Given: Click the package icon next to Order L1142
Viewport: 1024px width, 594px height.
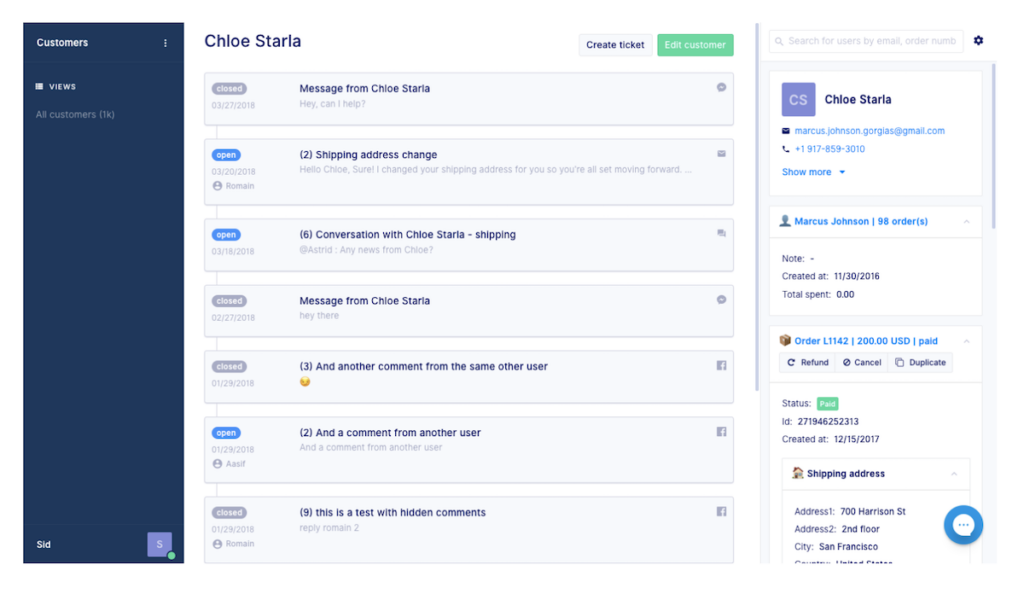Looking at the screenshot, I should 785,341.
